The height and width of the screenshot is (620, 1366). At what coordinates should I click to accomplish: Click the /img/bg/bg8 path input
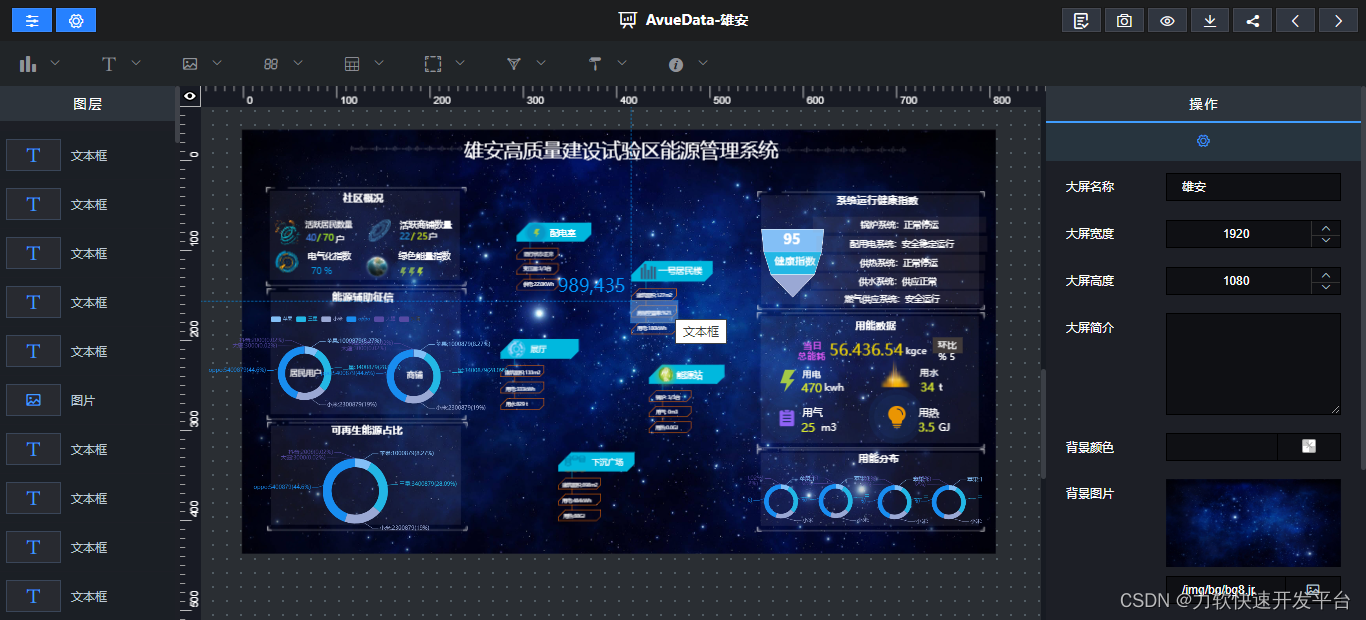pyautogui.click(x=1225, y=590)
